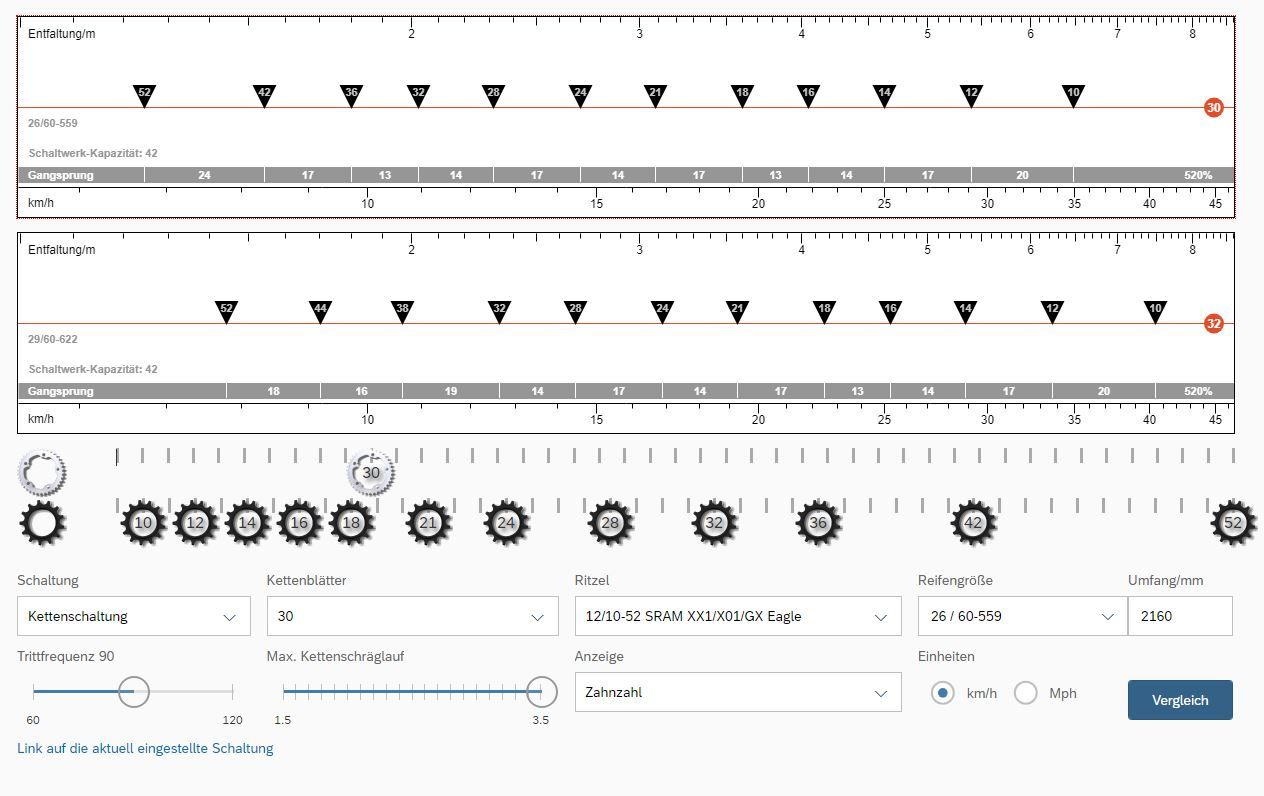Click the Umfang/mm input field

1180,616
